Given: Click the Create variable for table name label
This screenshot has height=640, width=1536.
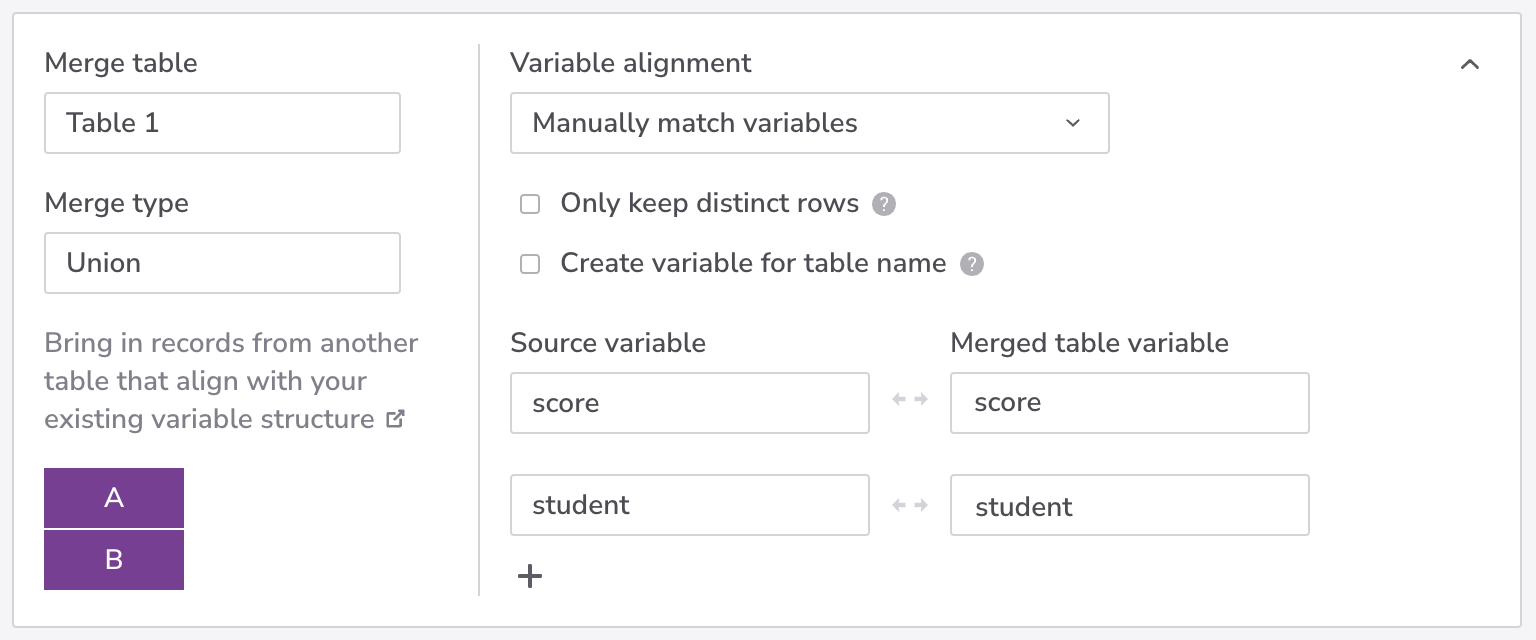Looking at the screenshot, I should click(752, 264).
